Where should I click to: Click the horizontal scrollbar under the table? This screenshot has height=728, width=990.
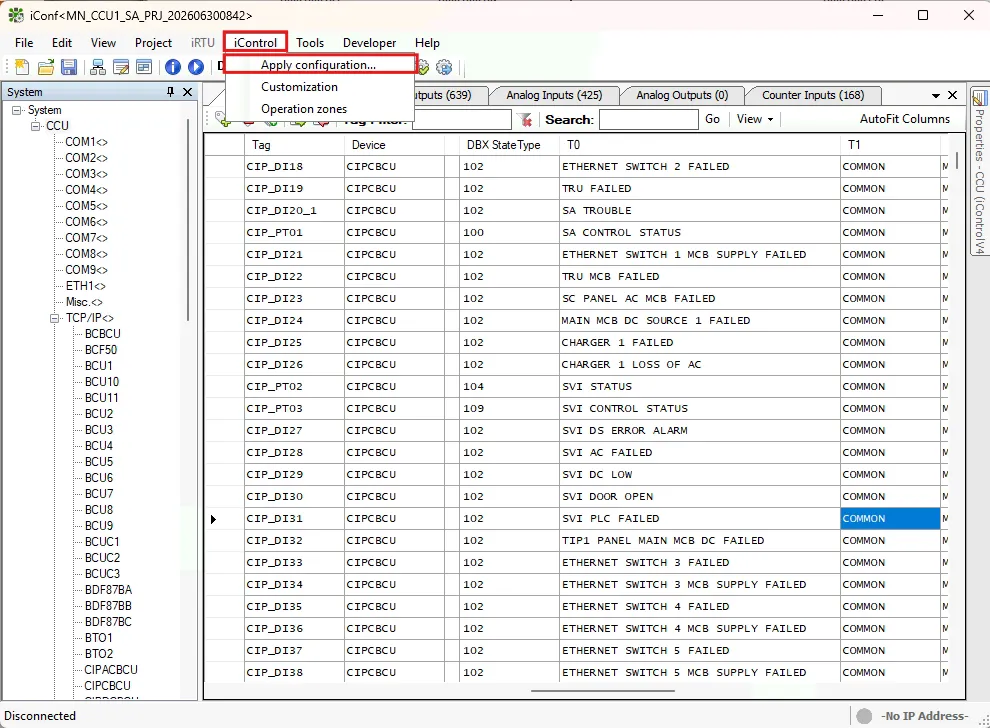(603, 691)
